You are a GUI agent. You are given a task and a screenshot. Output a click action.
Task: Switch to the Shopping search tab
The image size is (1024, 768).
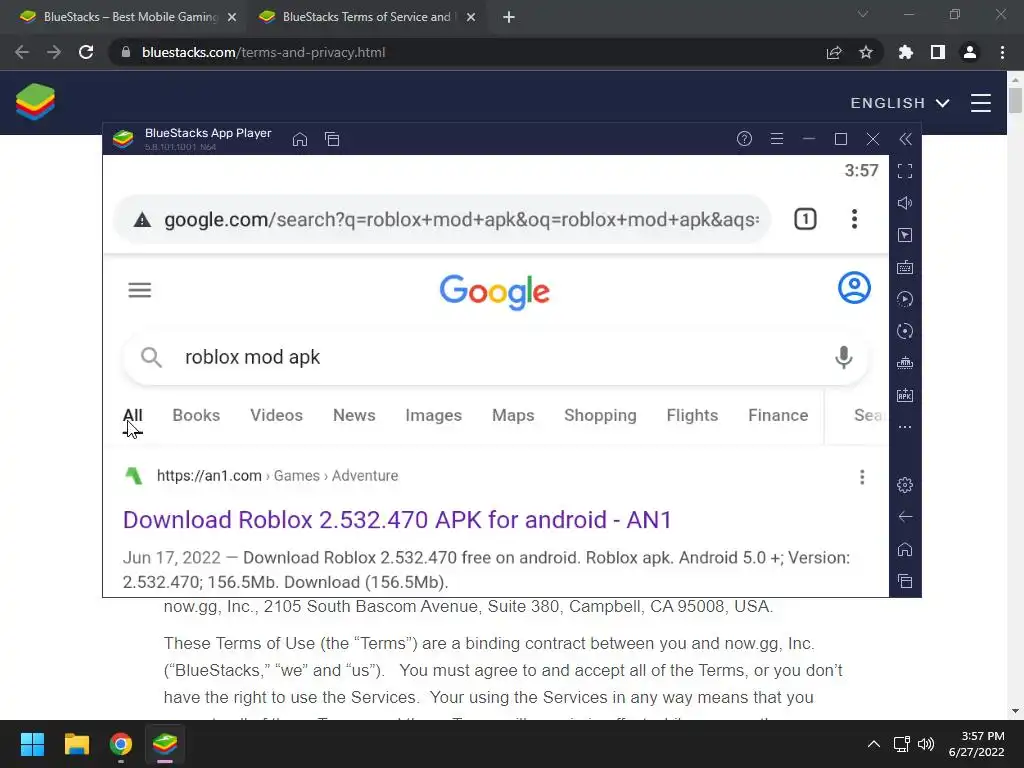[600, 415]
